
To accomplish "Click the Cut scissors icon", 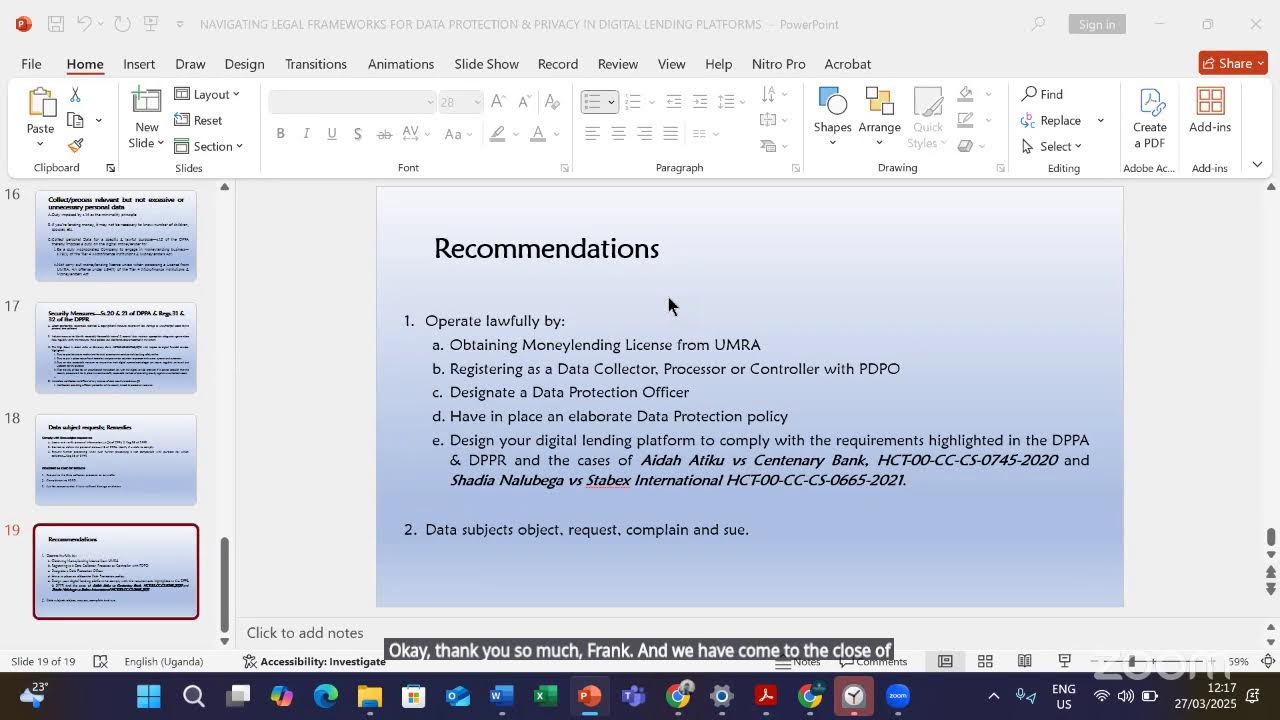I will (75, 94).
